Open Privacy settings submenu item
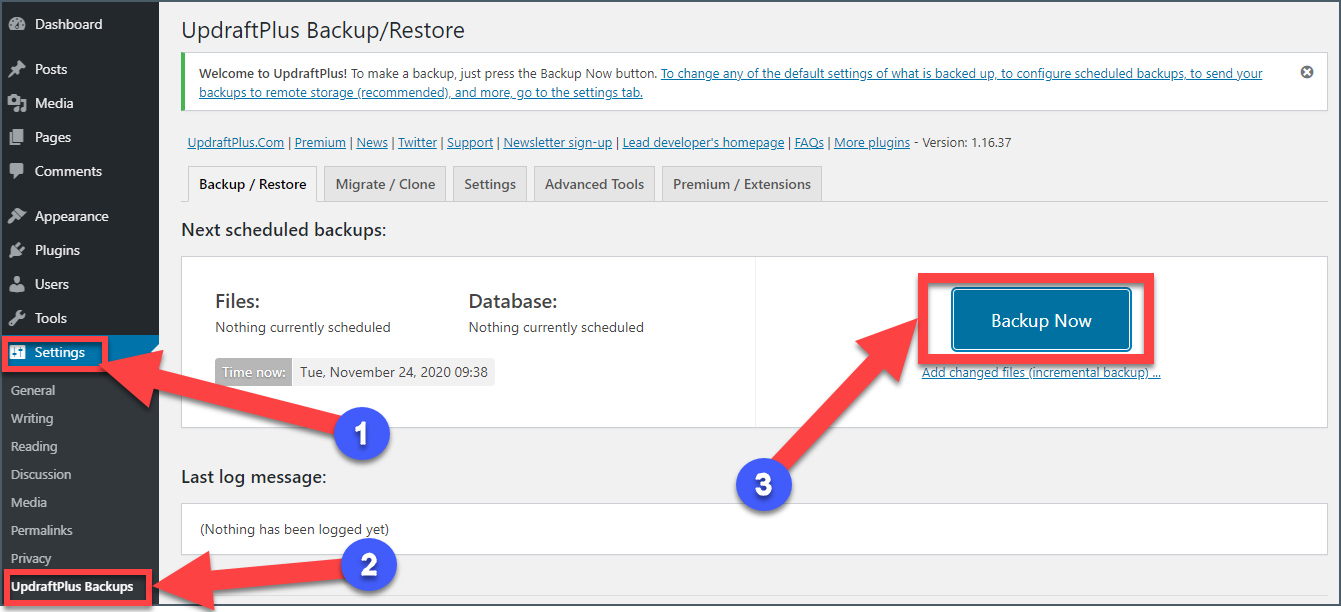 [31, 558]
